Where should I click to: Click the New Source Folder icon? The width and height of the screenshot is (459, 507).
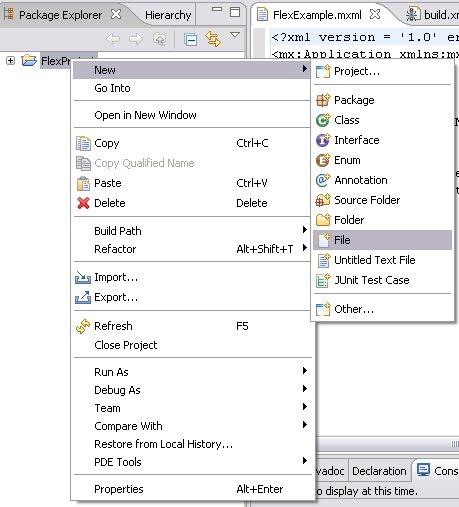(x=323, y=200)
